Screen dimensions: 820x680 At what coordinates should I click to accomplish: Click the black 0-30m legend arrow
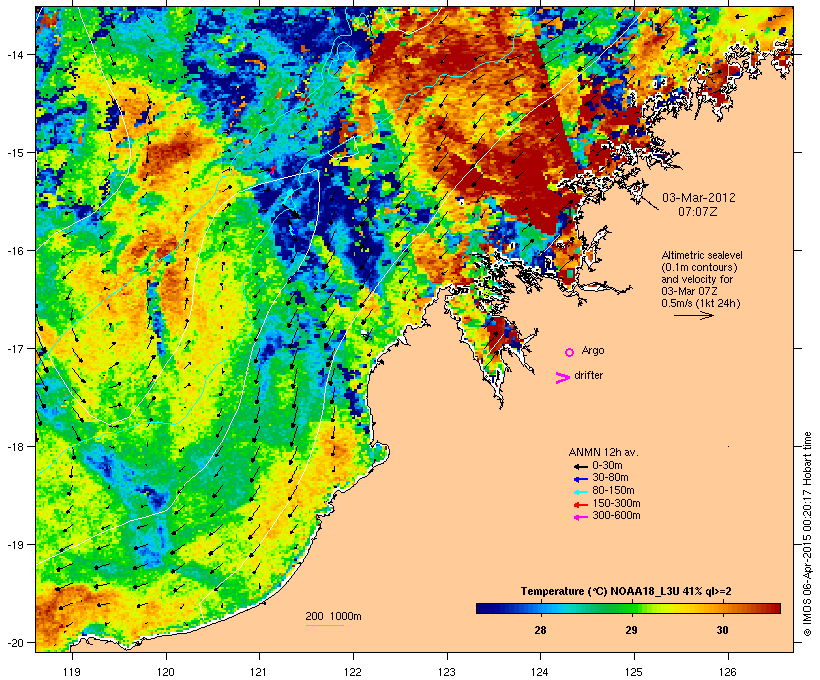[581, 466]
